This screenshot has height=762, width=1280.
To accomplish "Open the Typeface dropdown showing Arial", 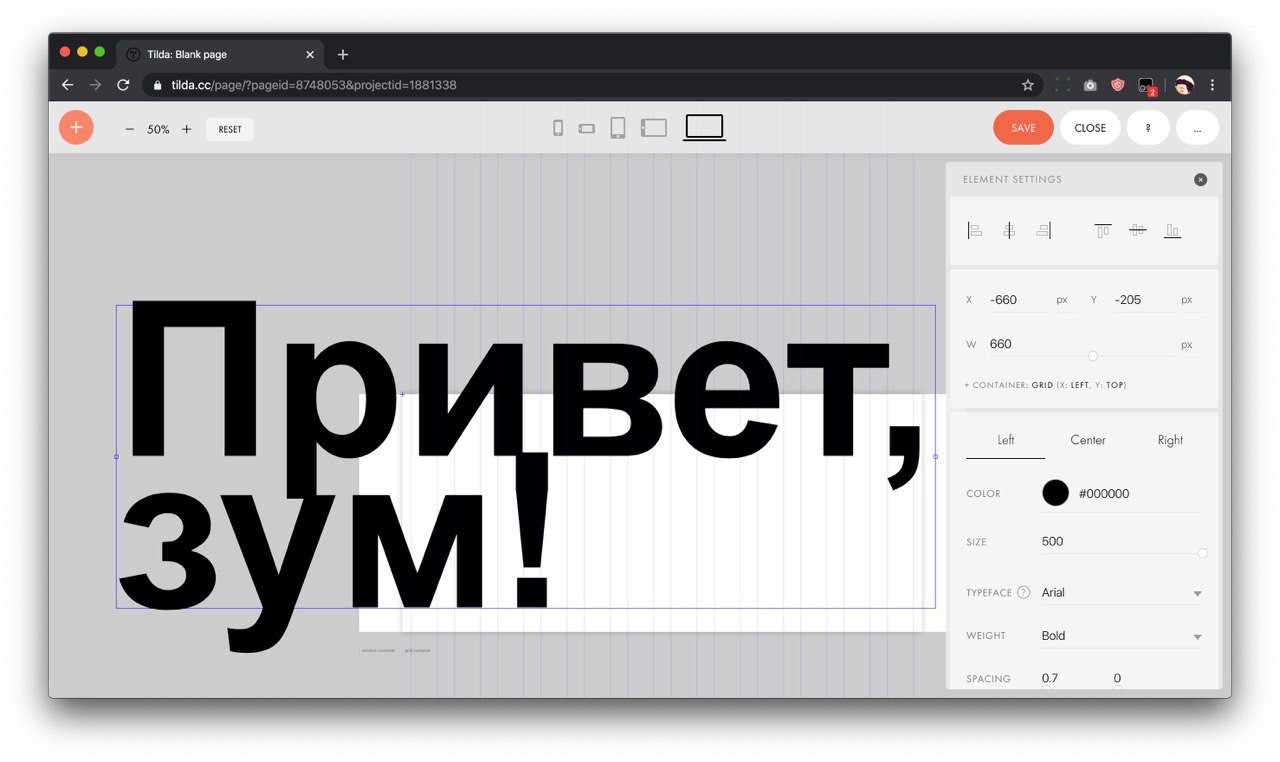I will point(1122,593).
